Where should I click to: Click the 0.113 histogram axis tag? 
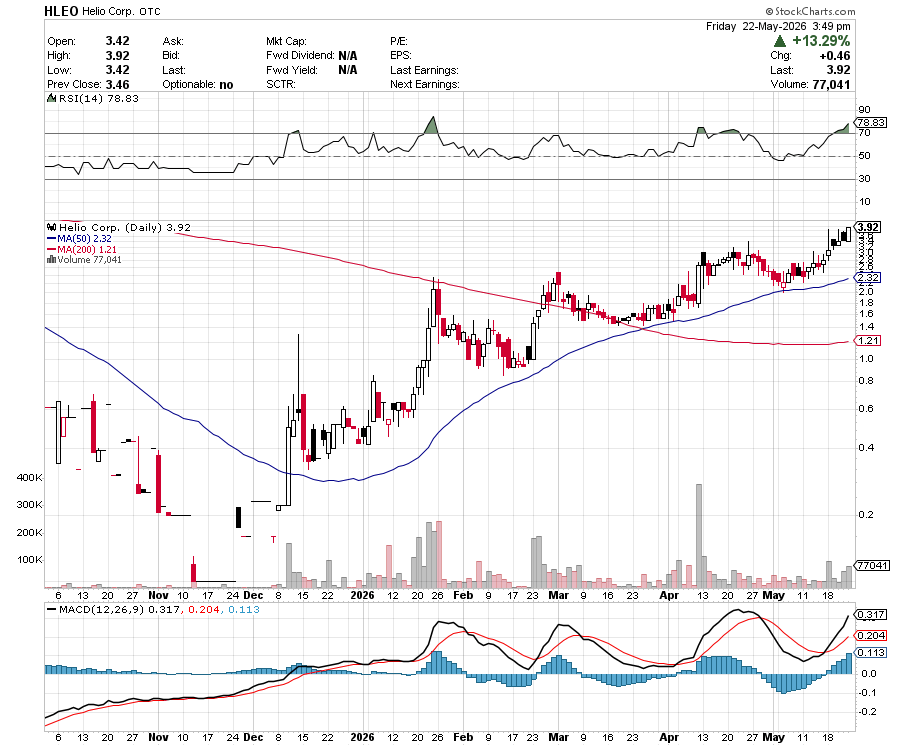click(871, 652)
